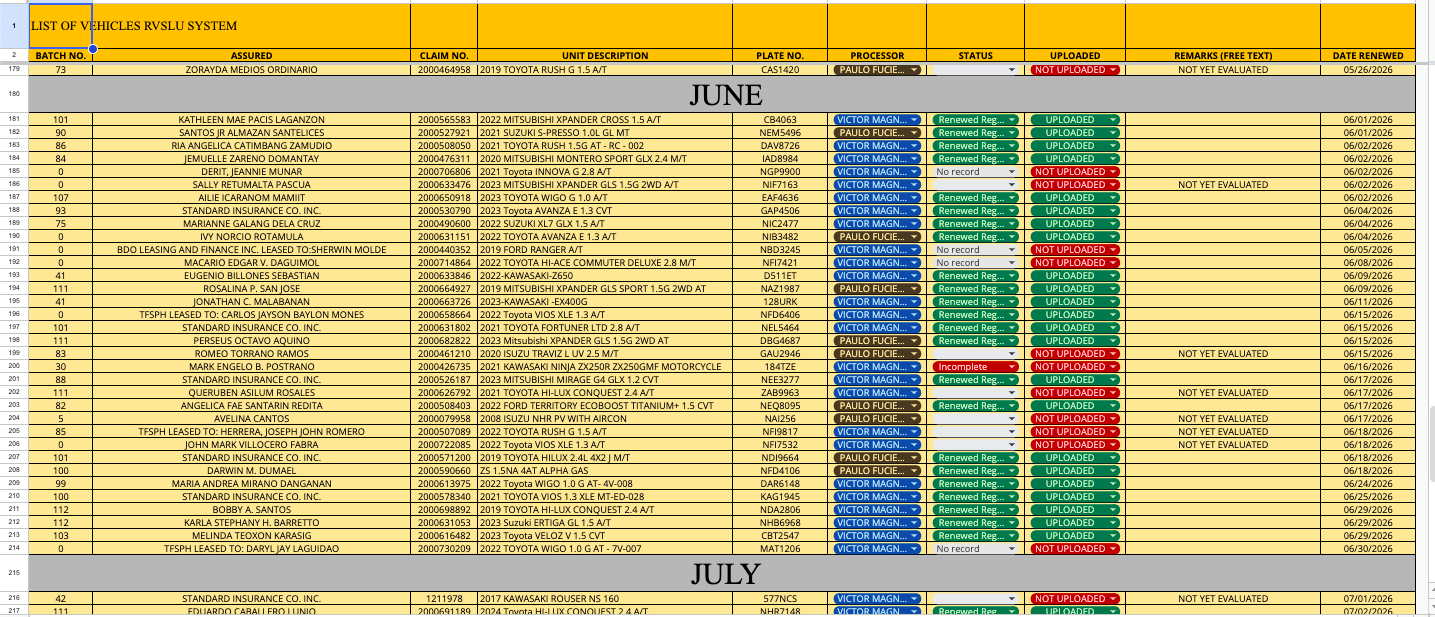Select the plate number cell NBD3245

point(780,250)
